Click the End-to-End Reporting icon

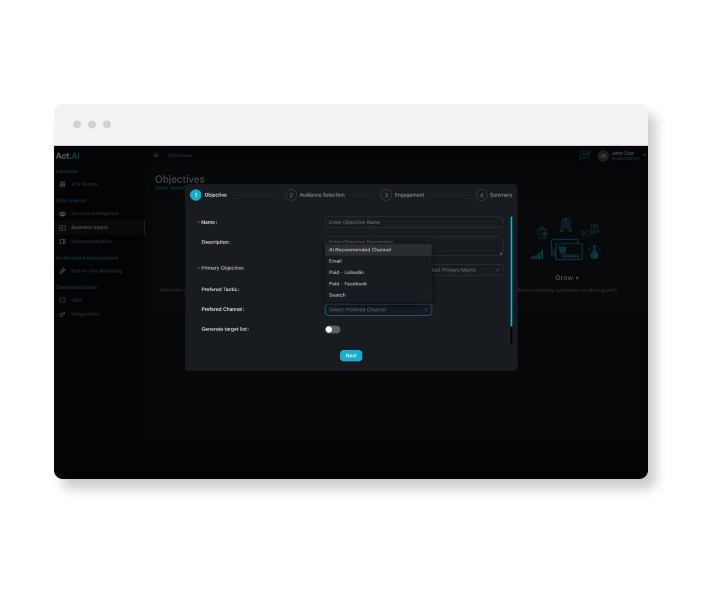coord(62,270)
